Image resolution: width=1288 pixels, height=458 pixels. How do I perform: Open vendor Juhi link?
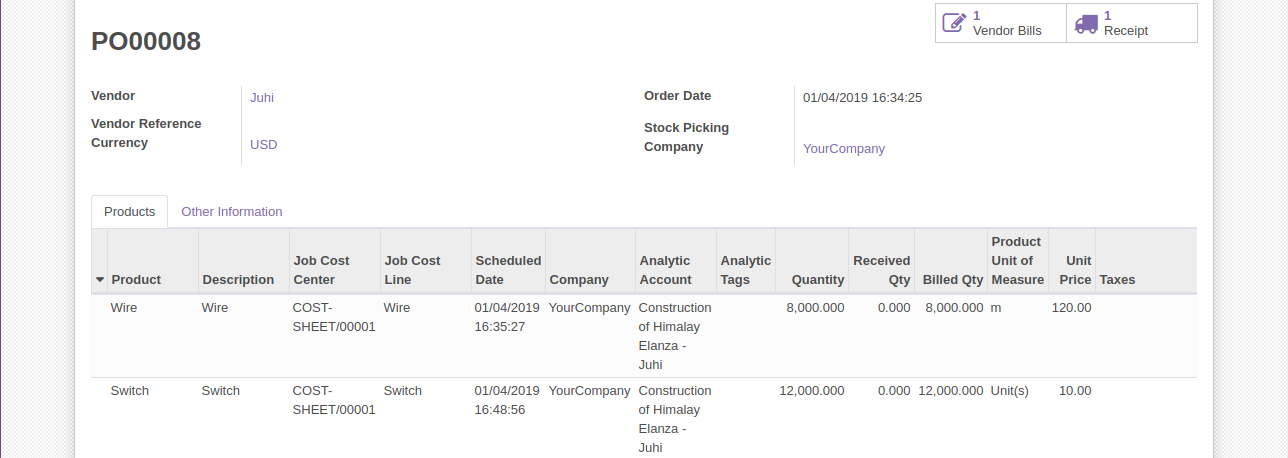[x=262, y=98]
